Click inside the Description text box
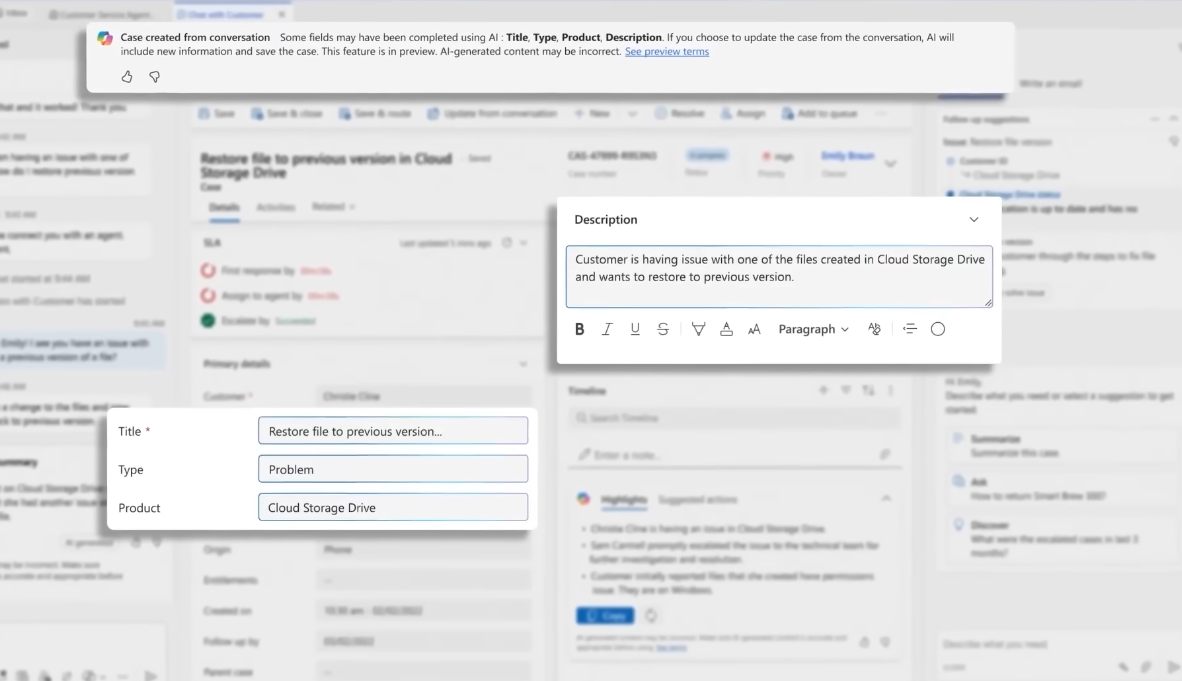1182x681 pixels. click(x=779, y=276)
